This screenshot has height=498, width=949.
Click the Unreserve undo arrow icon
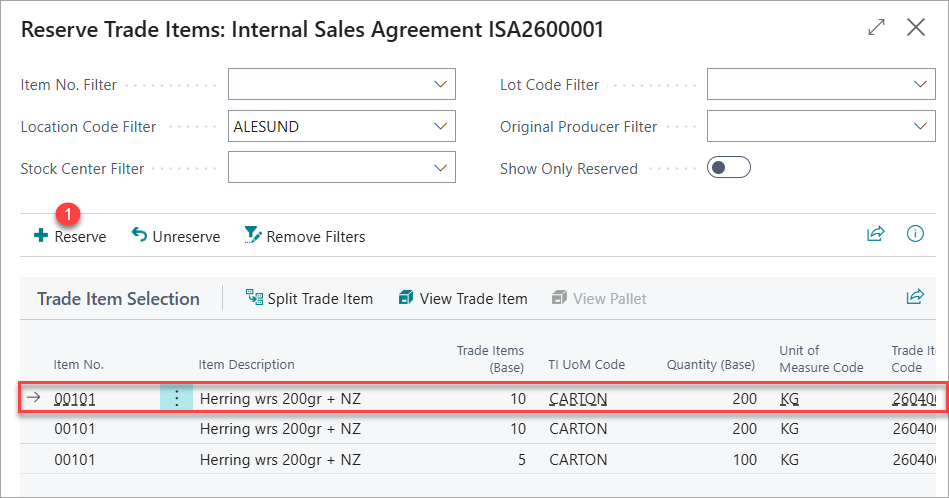[139, 235]
